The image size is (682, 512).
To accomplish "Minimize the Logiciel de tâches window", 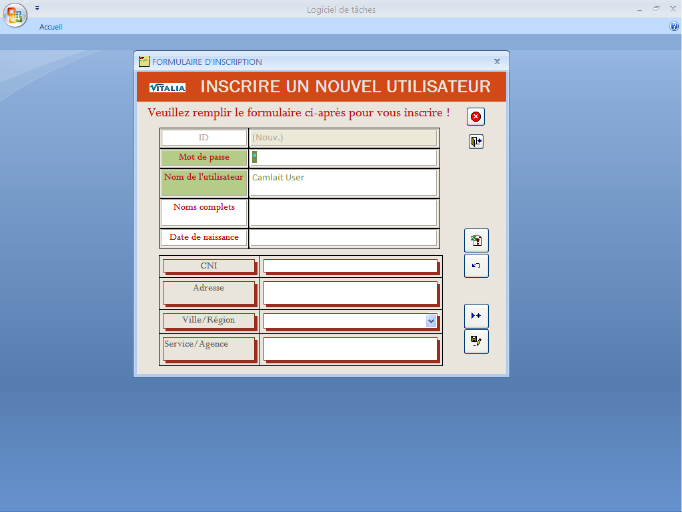I will tap(640, 9).
